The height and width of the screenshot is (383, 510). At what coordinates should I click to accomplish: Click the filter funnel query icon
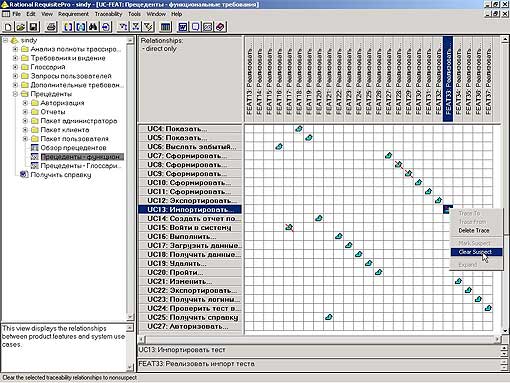[148, 27]
